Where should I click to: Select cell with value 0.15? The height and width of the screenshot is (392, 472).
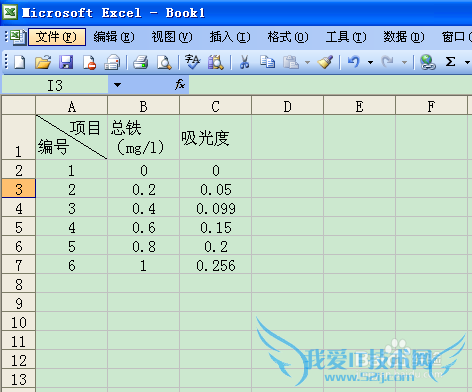tap(216, 227)
